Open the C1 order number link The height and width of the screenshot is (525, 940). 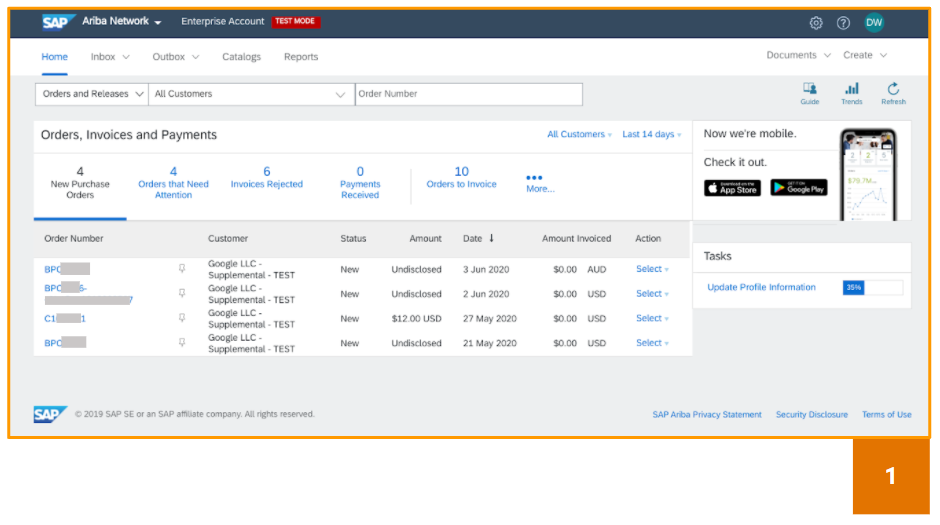[x=65, y=318]
